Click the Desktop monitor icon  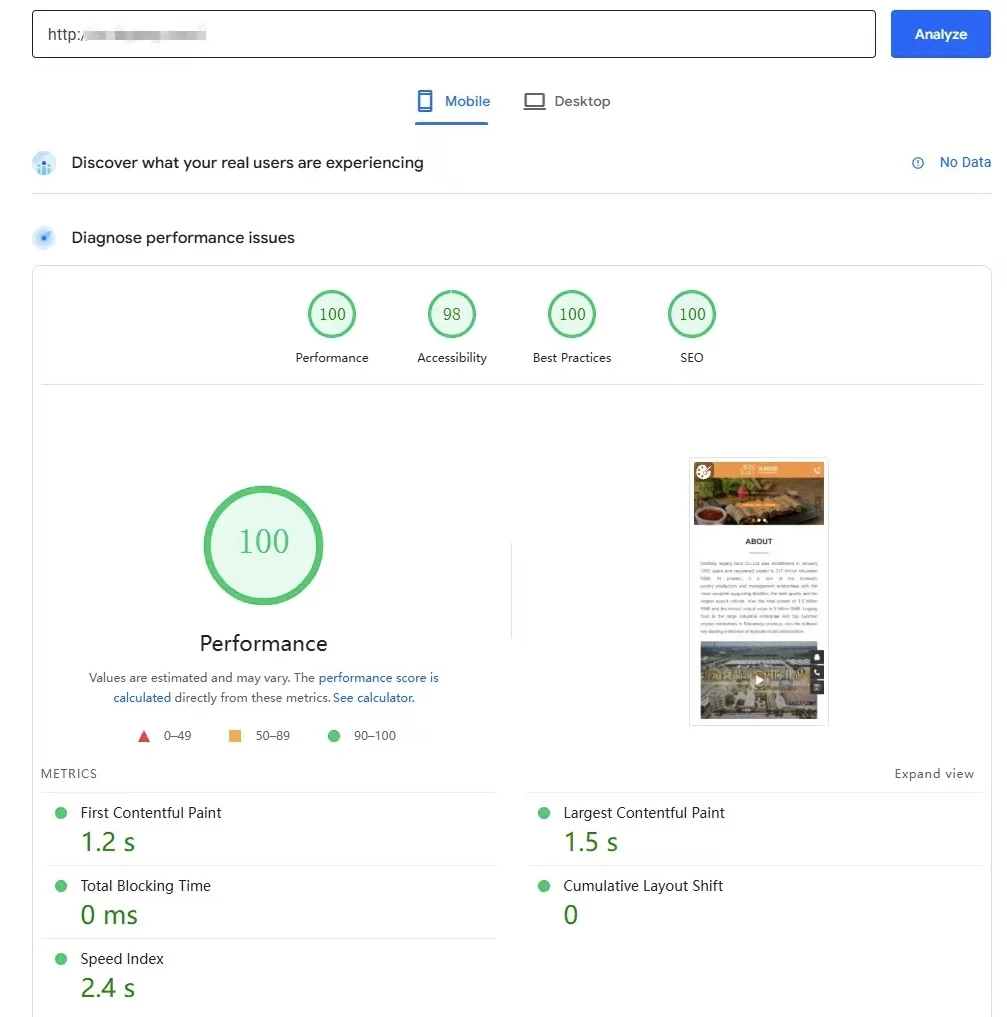click(534, 101)
